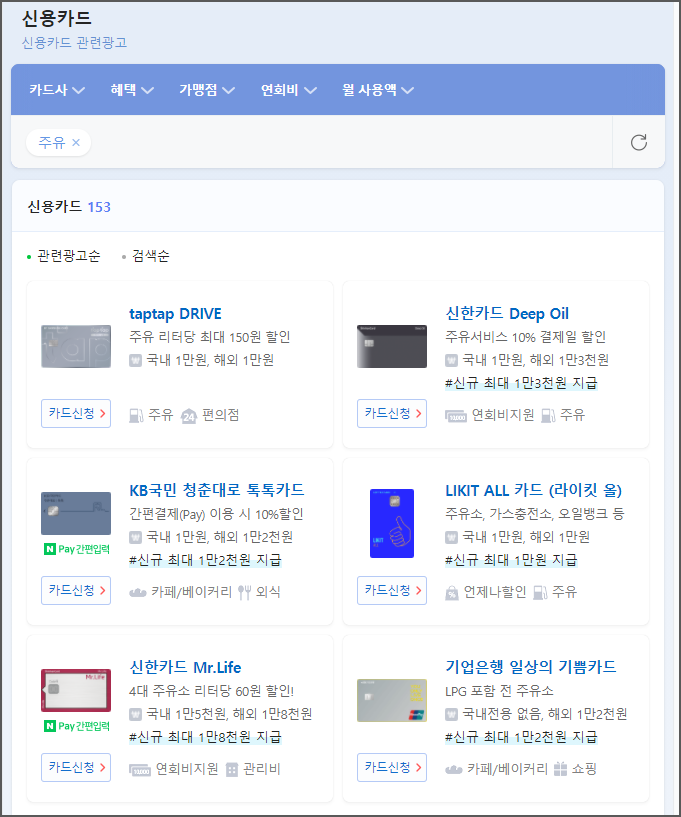The width and height of the screenshot is (681, 817).
Task: Click won icon on Deep Oil fee
Action: coord(451,360)
